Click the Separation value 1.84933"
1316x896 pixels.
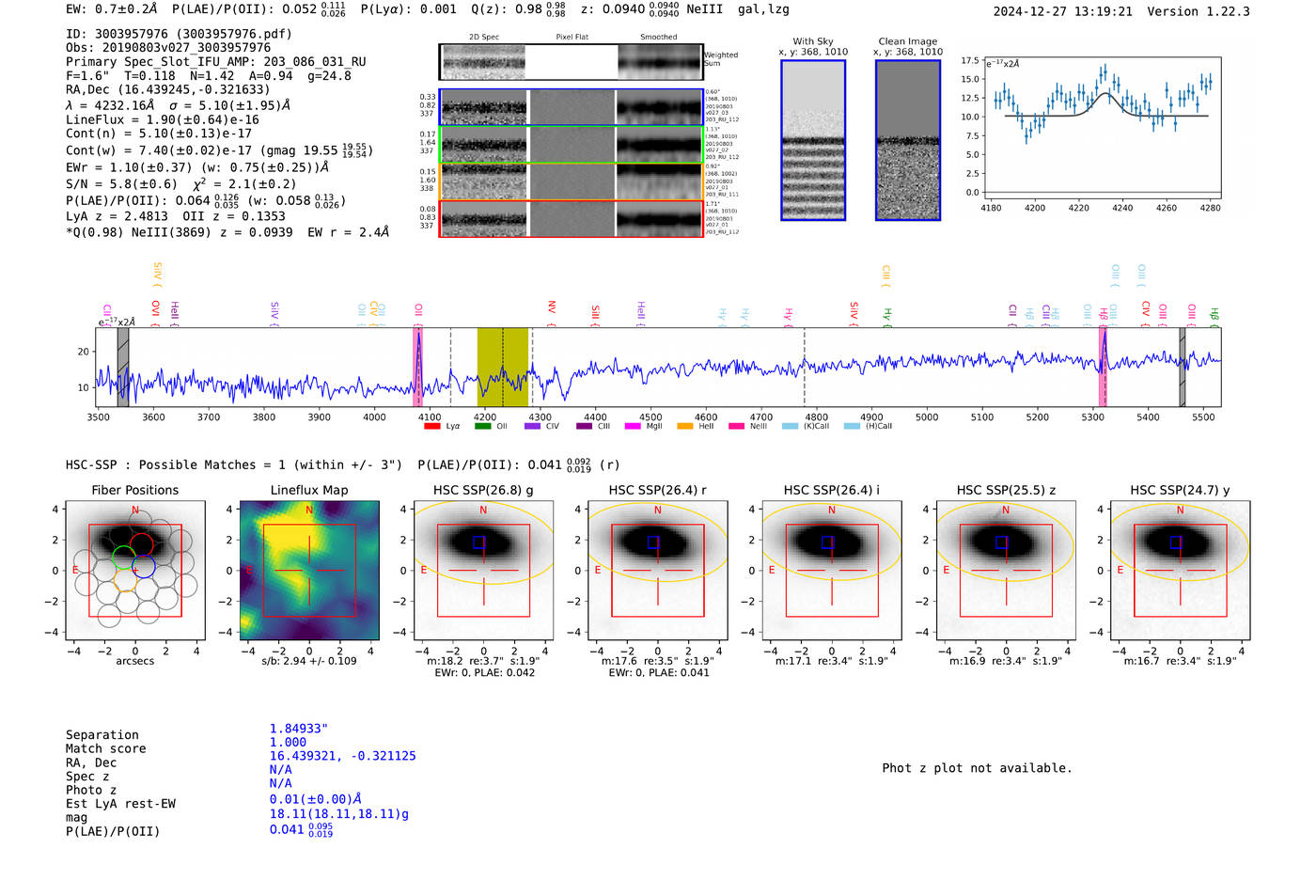[299, 729]
